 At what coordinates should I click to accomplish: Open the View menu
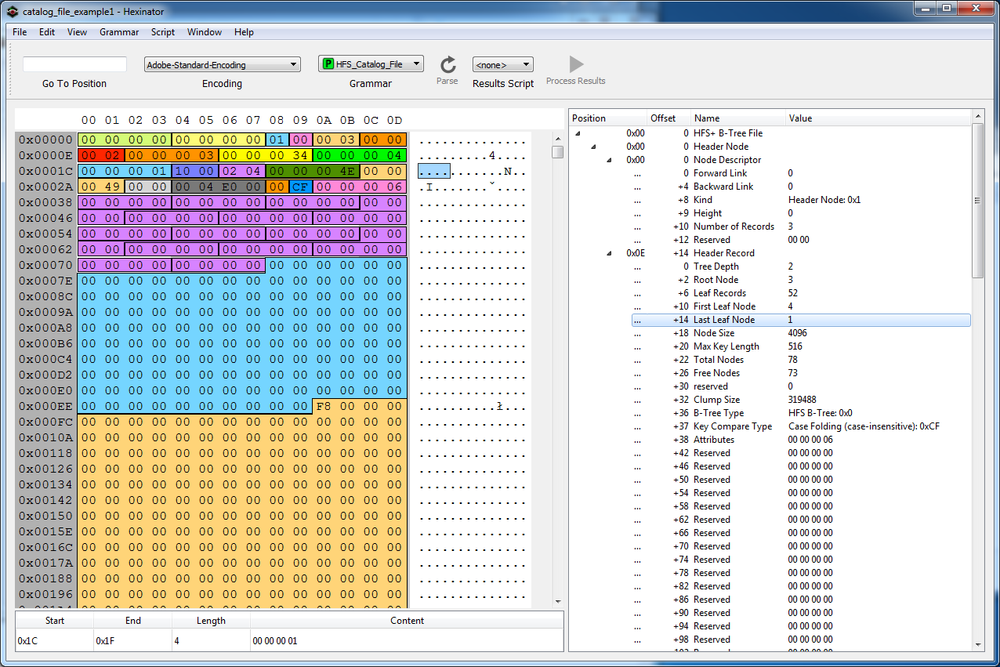pos(77,32)
